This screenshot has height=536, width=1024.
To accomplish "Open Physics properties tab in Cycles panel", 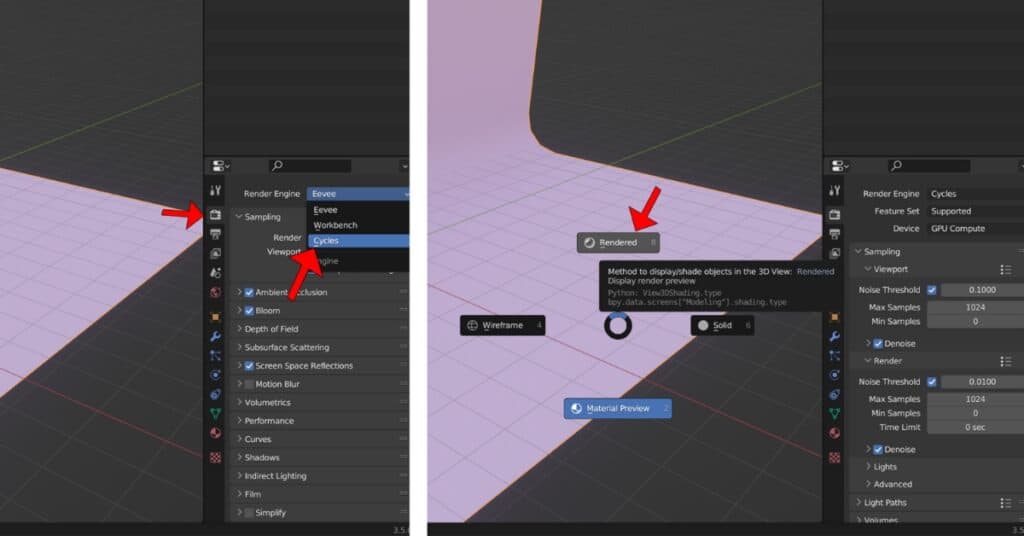I will click(834, 375).
